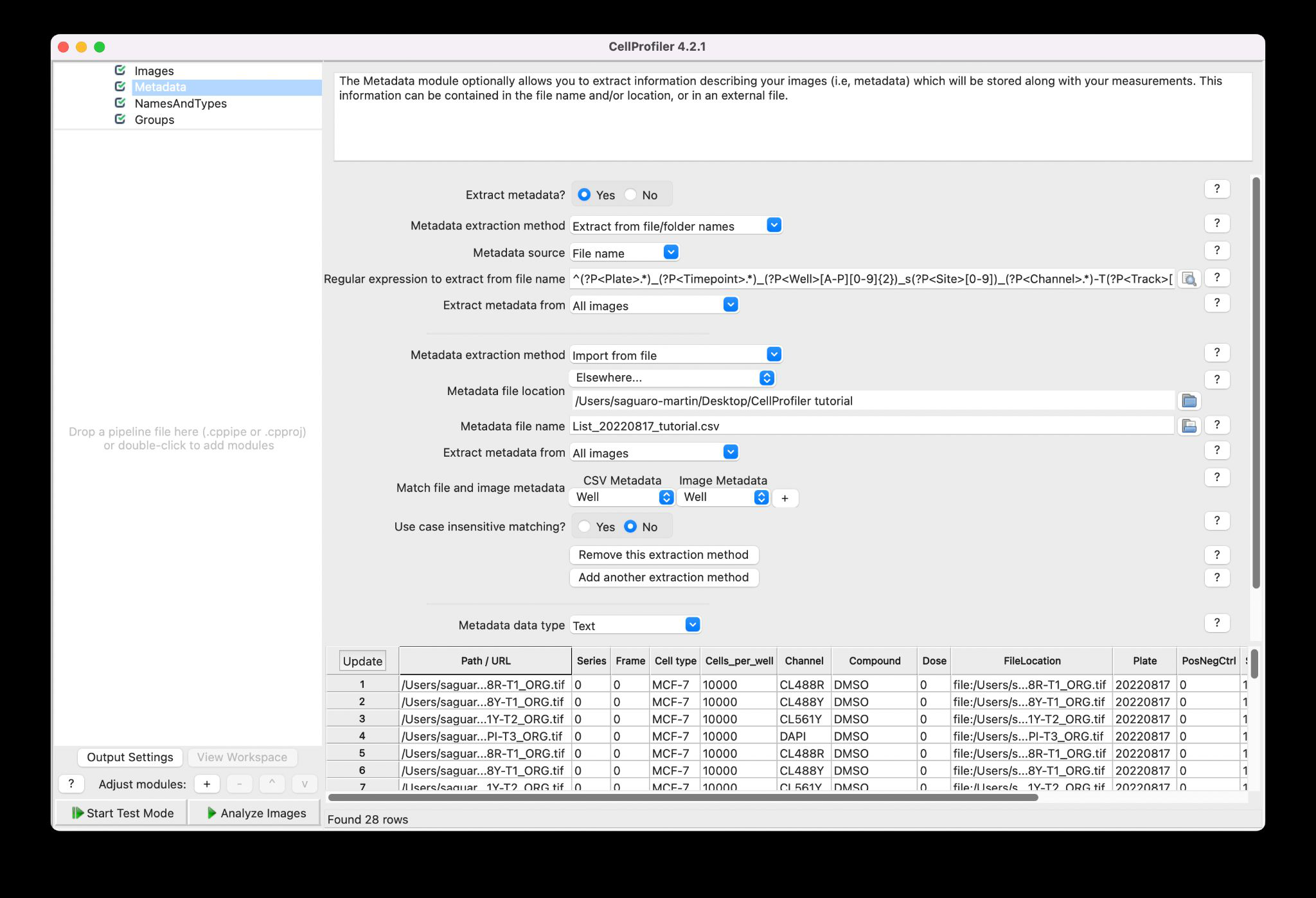Select Groups module in pipeline list

click(x=154, y=119)
